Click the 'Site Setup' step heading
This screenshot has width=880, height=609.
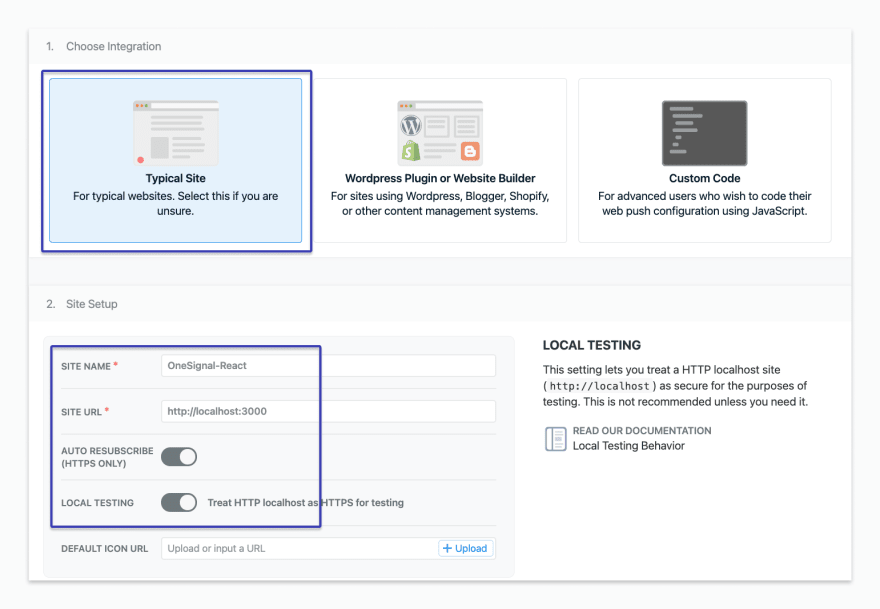click(91, 304)
